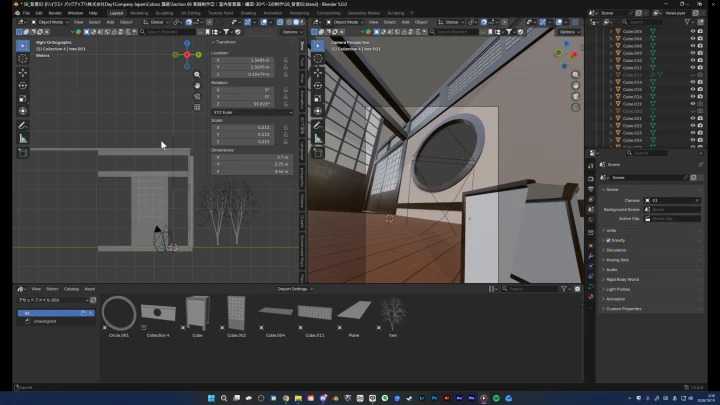Open the Output properties tab icon
Viewport: 720px width, 405px height.
(x=591, y=189)
